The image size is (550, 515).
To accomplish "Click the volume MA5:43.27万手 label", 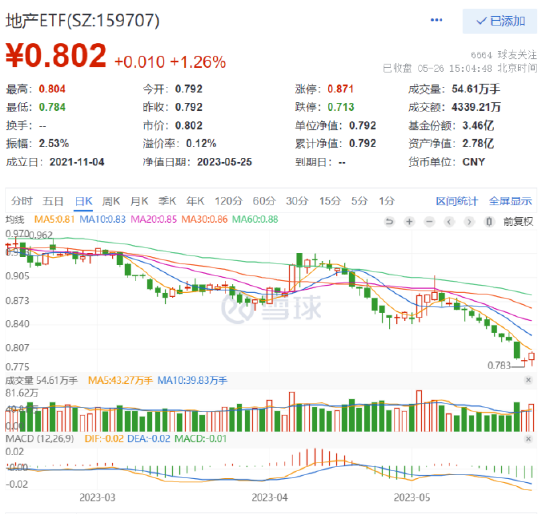I will [x=120, y=380].
